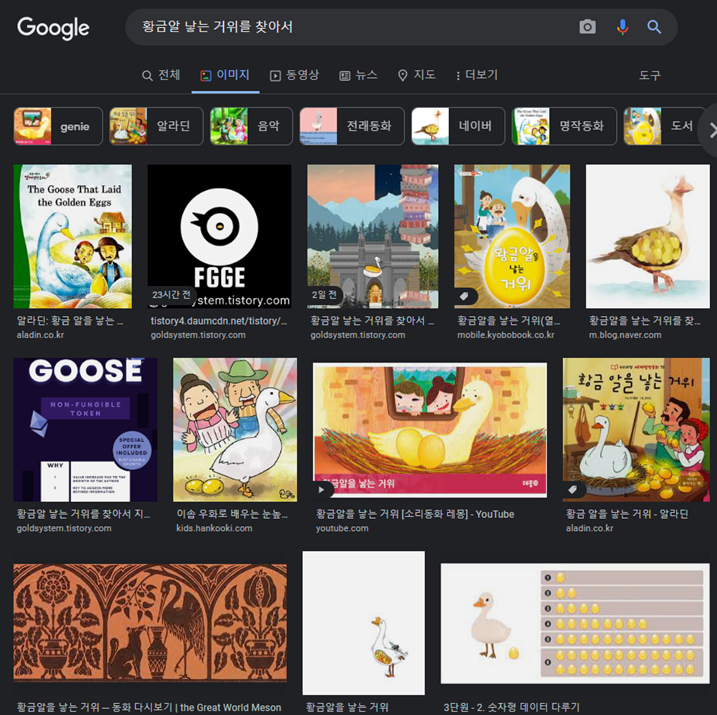Open the 황금알을 낳는 거위(열.. title link
This screenshot has width=717, height=715.
pyautogui.click(x=508, y=321)
